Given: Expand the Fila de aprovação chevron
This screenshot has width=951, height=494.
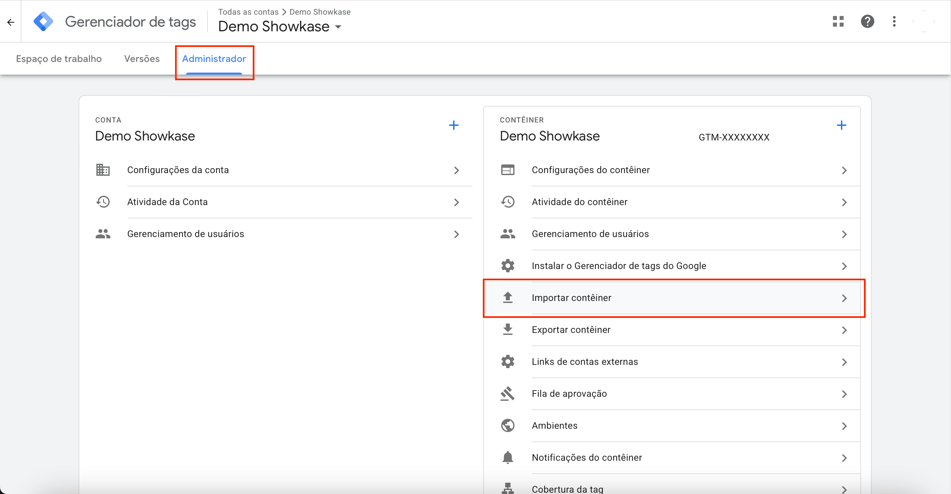Looking at the screenshot, I should pyautogui.click(x=844, y=394).
